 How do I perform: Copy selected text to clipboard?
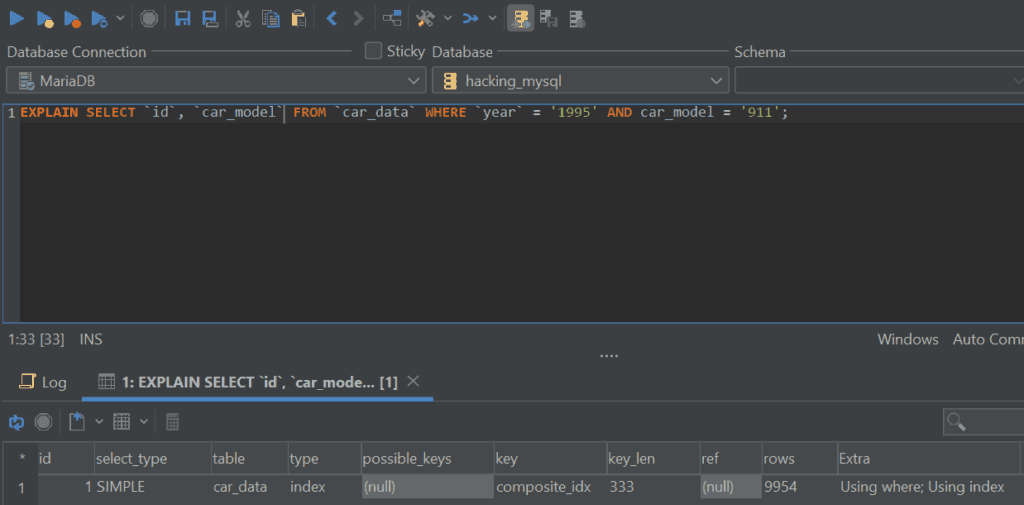270,18
